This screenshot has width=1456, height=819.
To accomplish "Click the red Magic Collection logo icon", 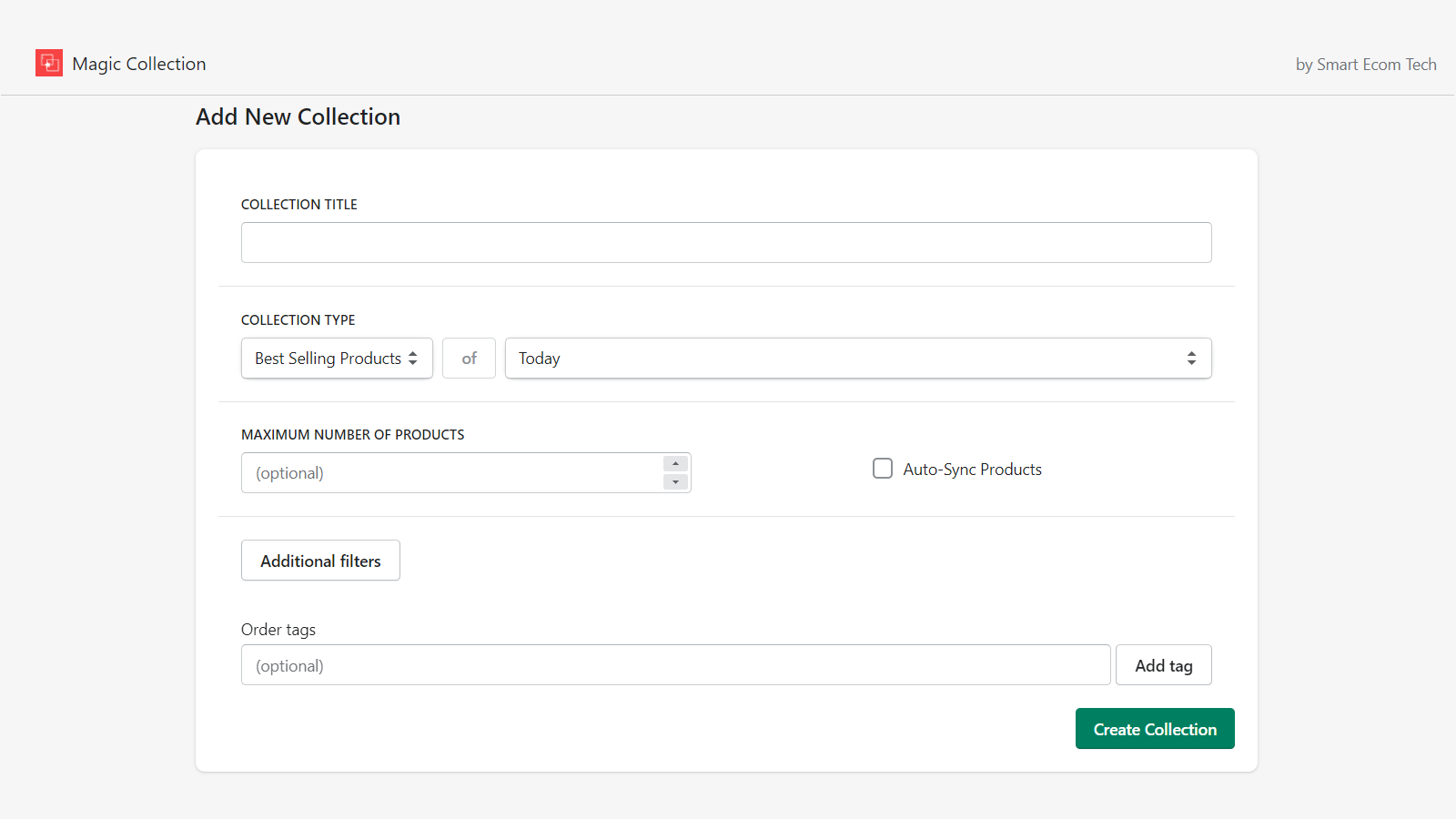I will click(49, 63).
